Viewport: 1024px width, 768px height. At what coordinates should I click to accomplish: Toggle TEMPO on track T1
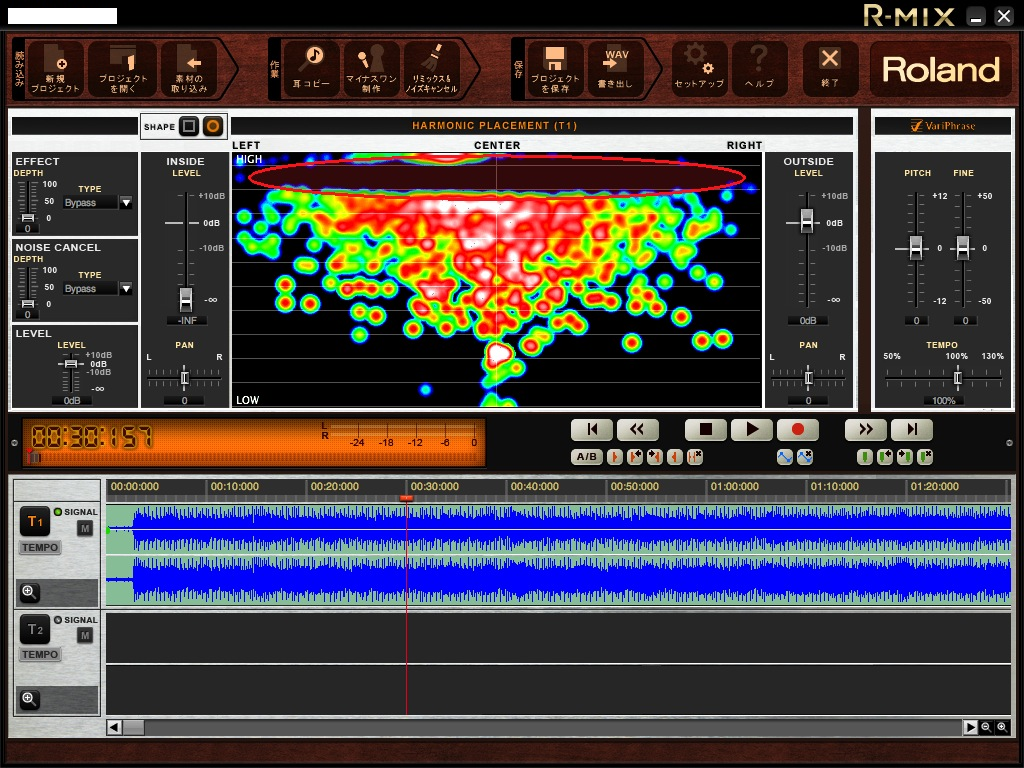40,547
